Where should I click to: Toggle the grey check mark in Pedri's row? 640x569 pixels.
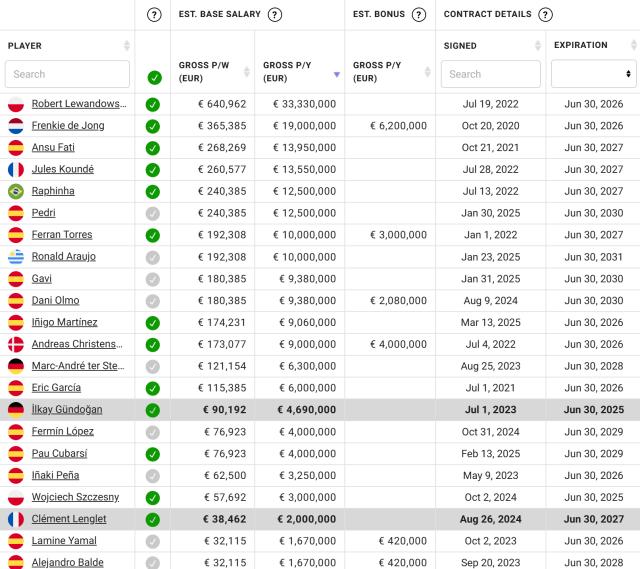tap(153, 213)
